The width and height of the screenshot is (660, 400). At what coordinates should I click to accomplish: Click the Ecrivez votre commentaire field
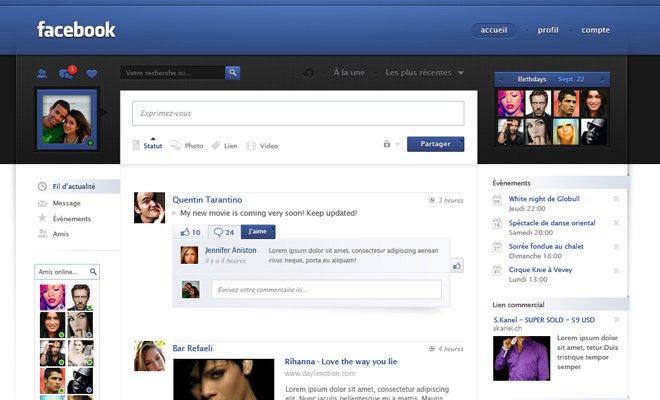point(327,290)
